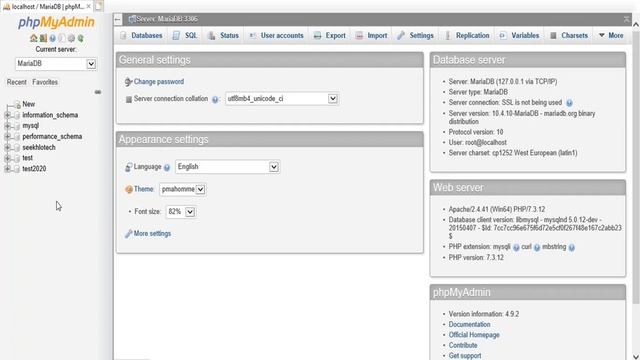Open the Databases tab

[141, 36]
